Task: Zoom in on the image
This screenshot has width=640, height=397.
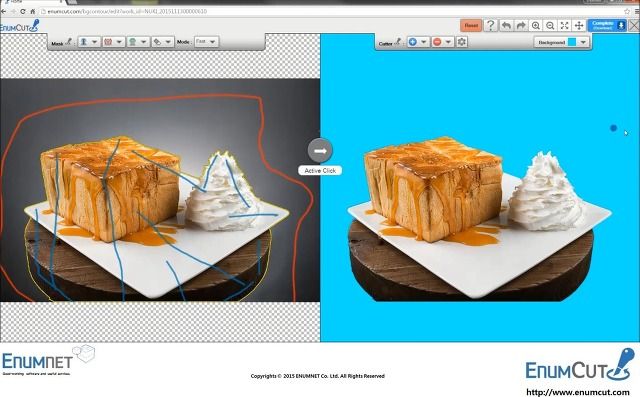Action: coord(536,25)
